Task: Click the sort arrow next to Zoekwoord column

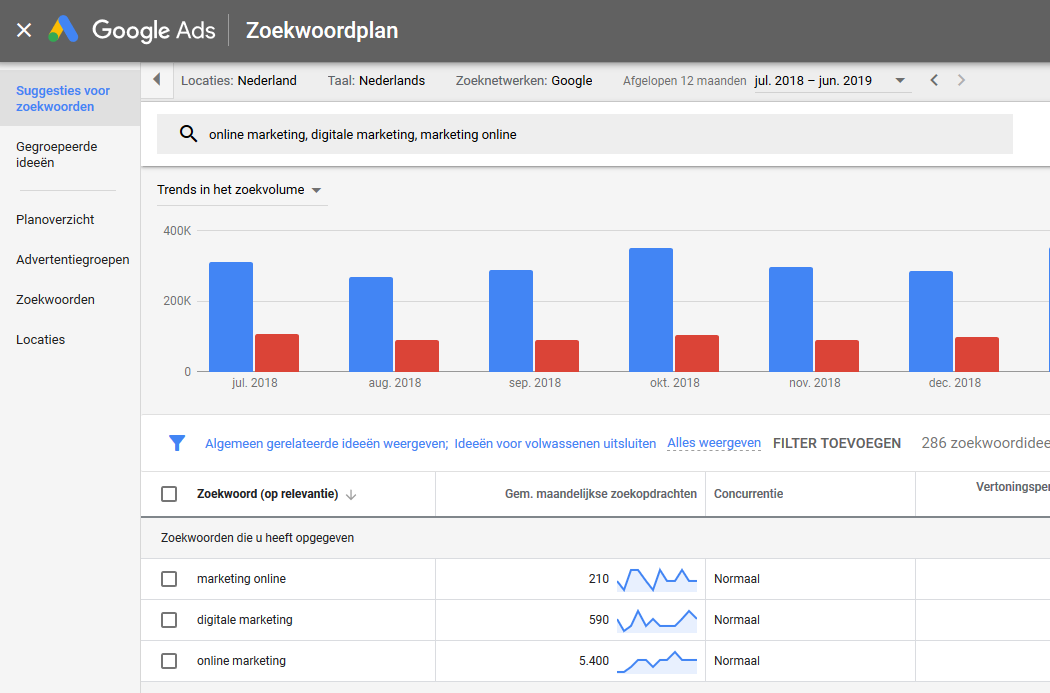Action: click(x=351, y=495)
